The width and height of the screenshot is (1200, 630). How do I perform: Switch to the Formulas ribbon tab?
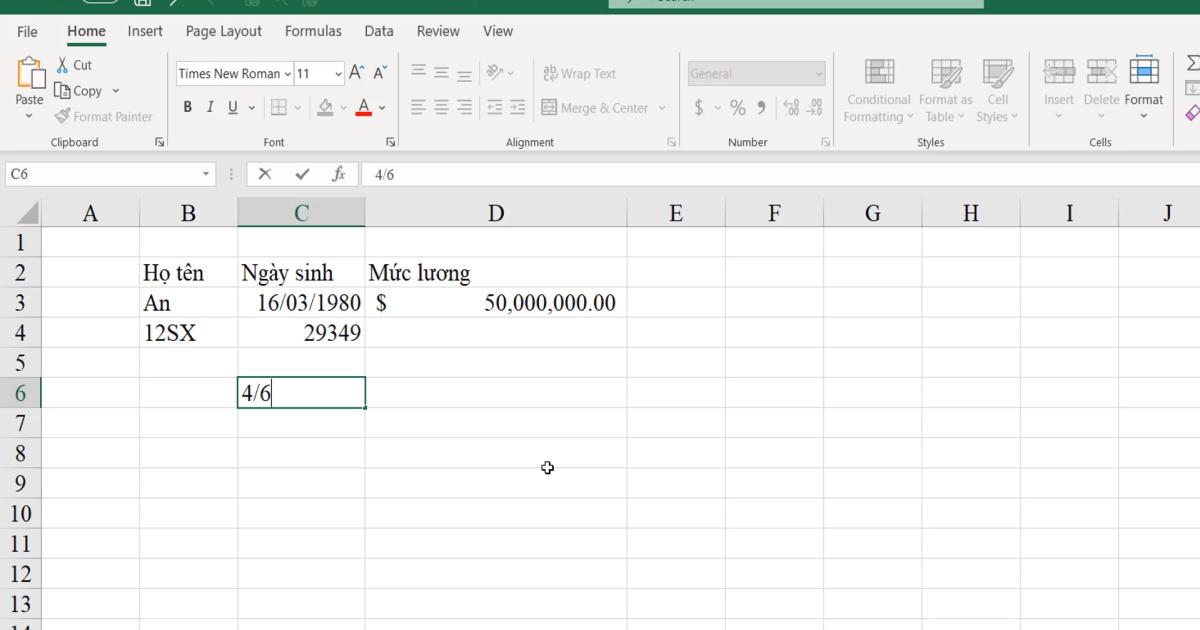point(313,31)
